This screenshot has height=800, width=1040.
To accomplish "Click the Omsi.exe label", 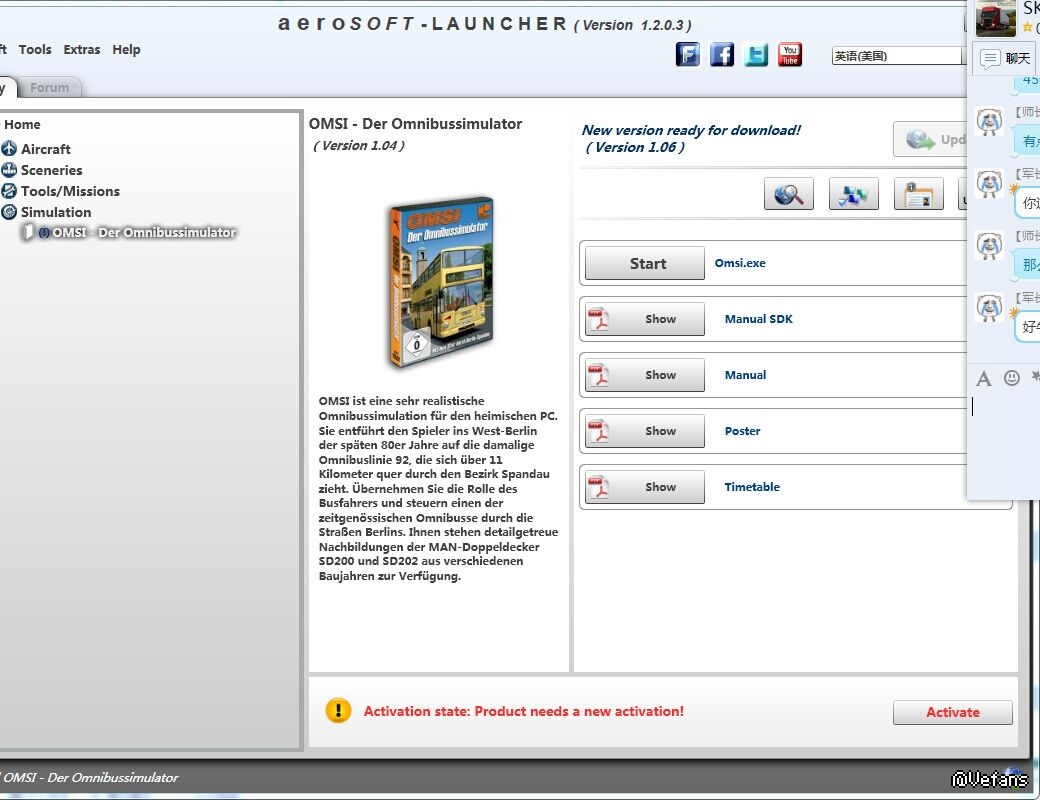I will click(740, 263).
